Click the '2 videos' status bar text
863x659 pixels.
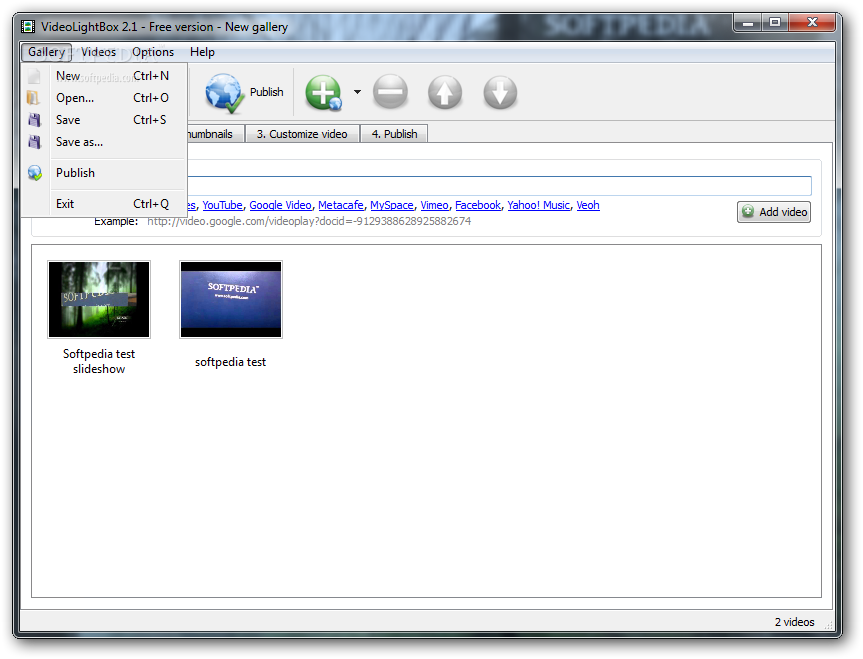(x=794, y=622)
